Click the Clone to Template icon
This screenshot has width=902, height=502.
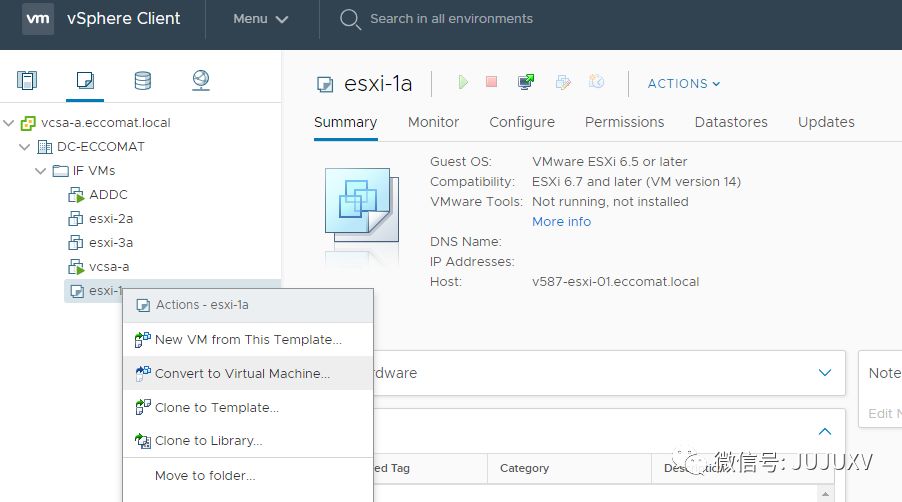pos(143,407)
